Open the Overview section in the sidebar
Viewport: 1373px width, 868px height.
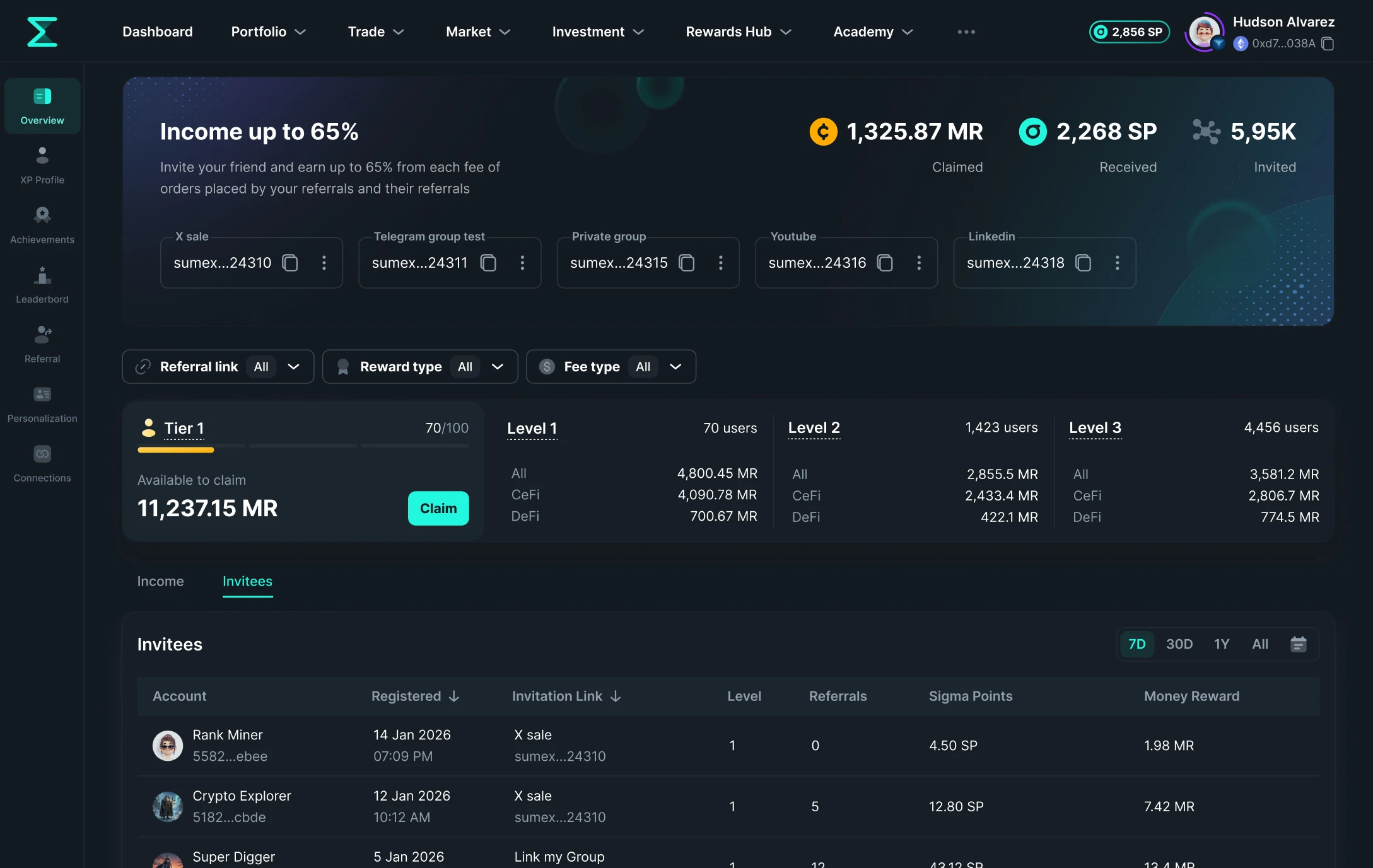(42, 106)
